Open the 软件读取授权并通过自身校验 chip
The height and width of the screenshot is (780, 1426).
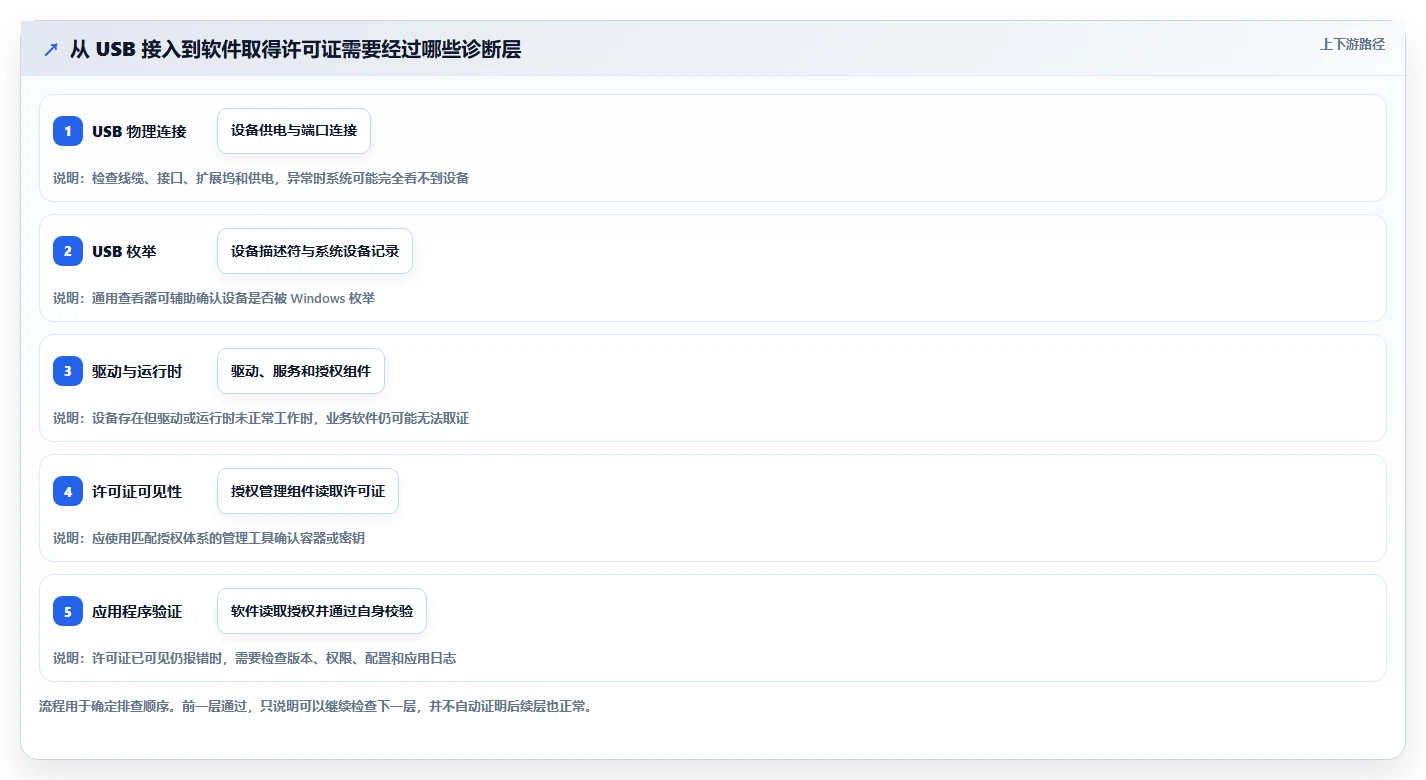(x=322, y=611)
